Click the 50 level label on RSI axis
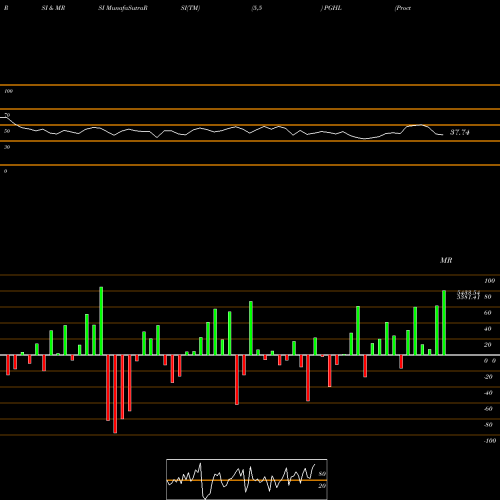The height and width of the screenshot is (500, 500). pos(7,131)
